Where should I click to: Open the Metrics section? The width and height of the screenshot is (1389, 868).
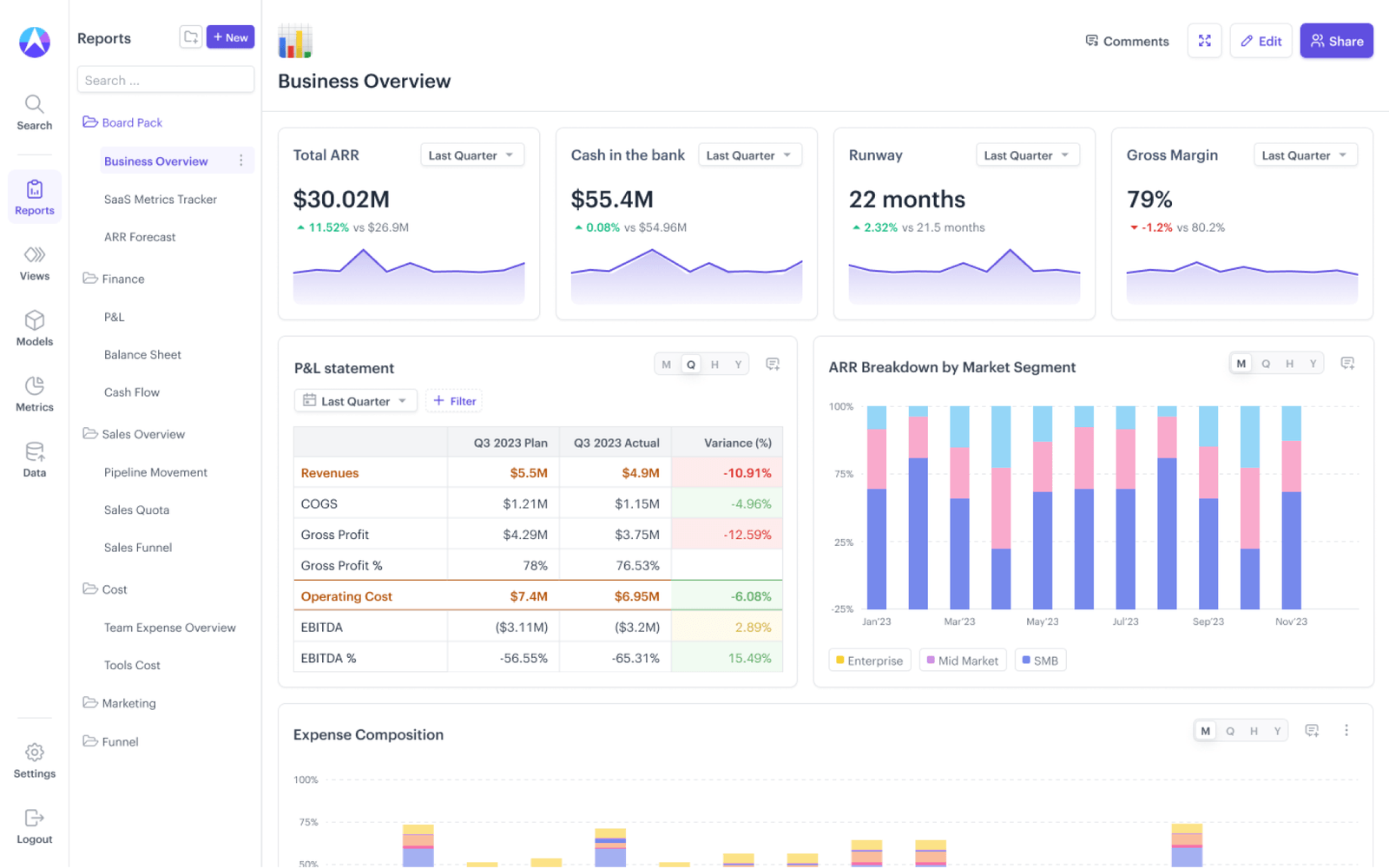pyautogui.click(x=34, y=393)
